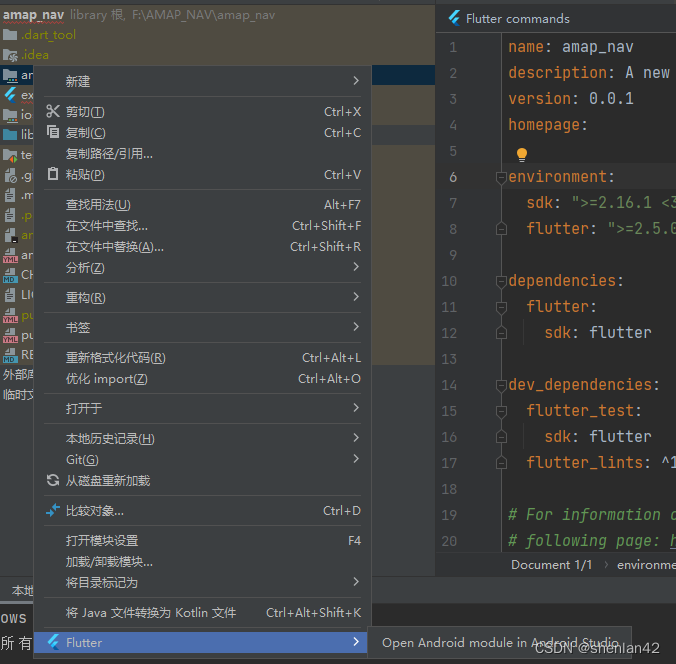Select 加载/卸载模块... menu entry
The width and height of the screenshot is (676, 664).
(x=202, y=561)
